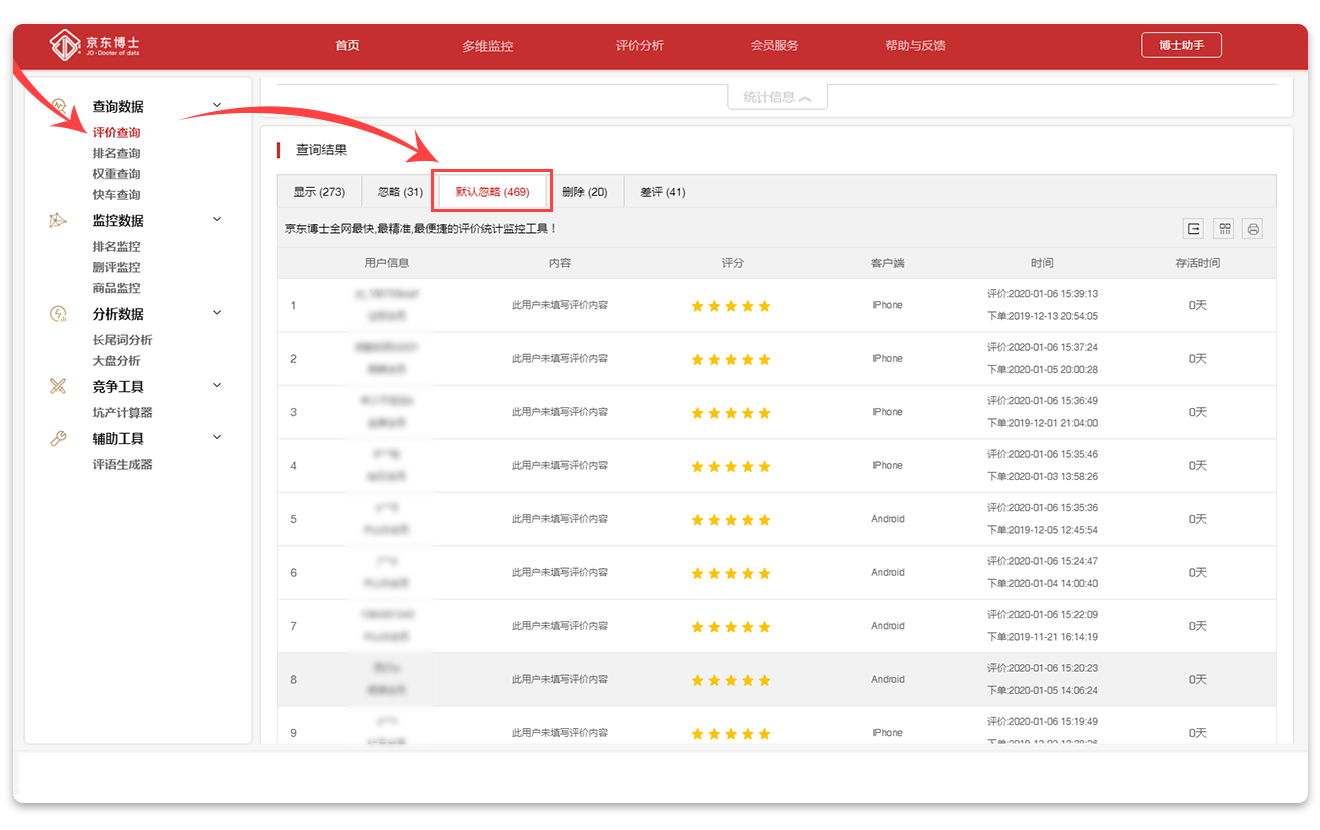The width and height of the screenshot is (1320, 830).
Task: Click review time 评价:2020-01-06 15:35:46
Action: coord(1042,454)
